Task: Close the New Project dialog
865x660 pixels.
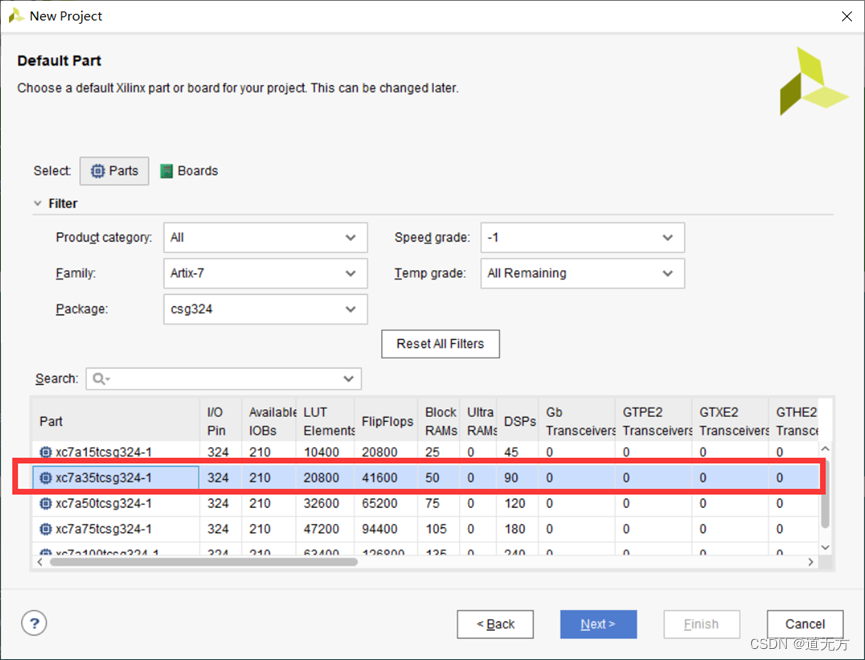Action: (x=847, y=16)
